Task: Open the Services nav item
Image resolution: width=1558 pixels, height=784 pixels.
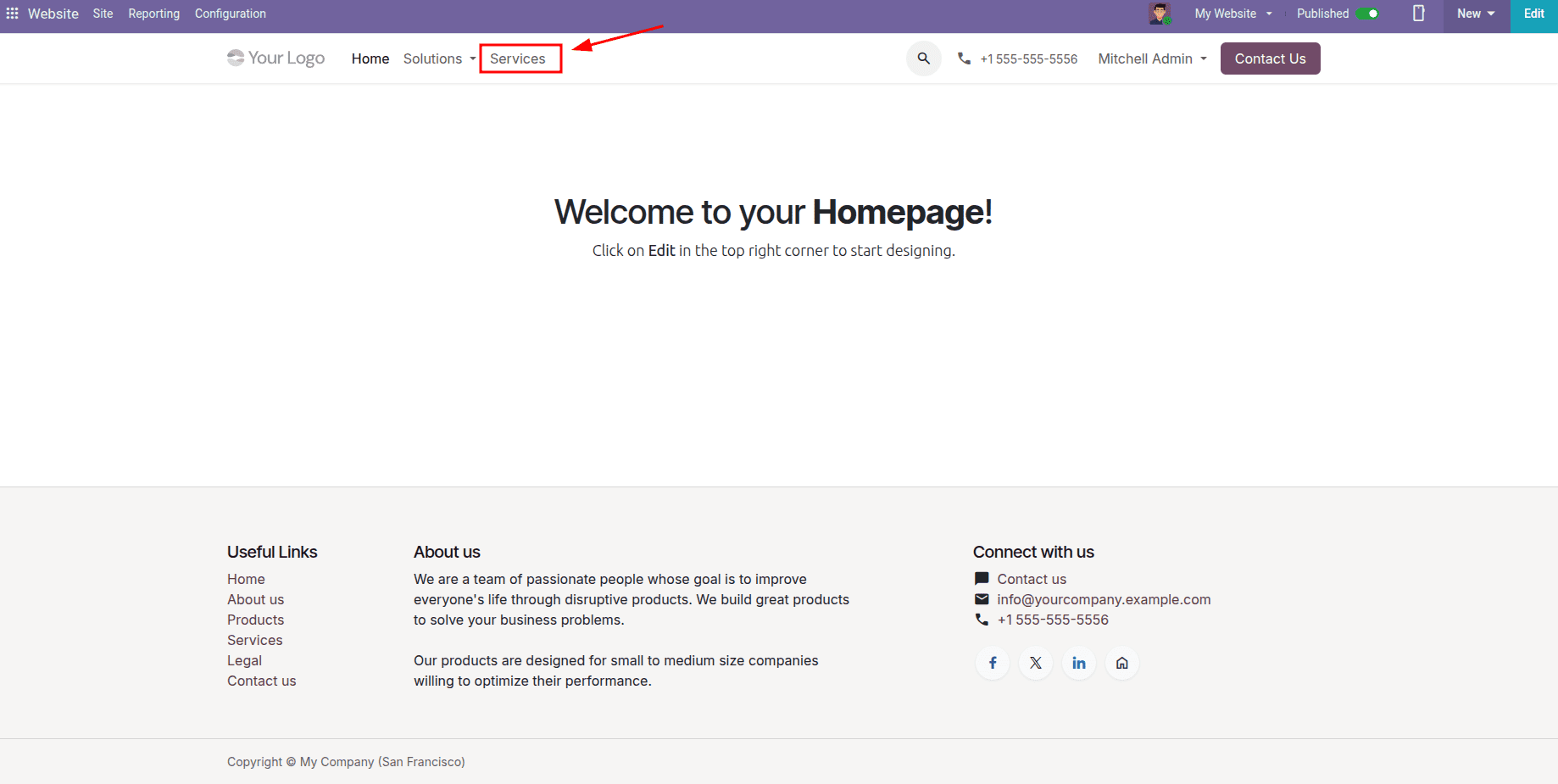Action: tap(518, 58)
